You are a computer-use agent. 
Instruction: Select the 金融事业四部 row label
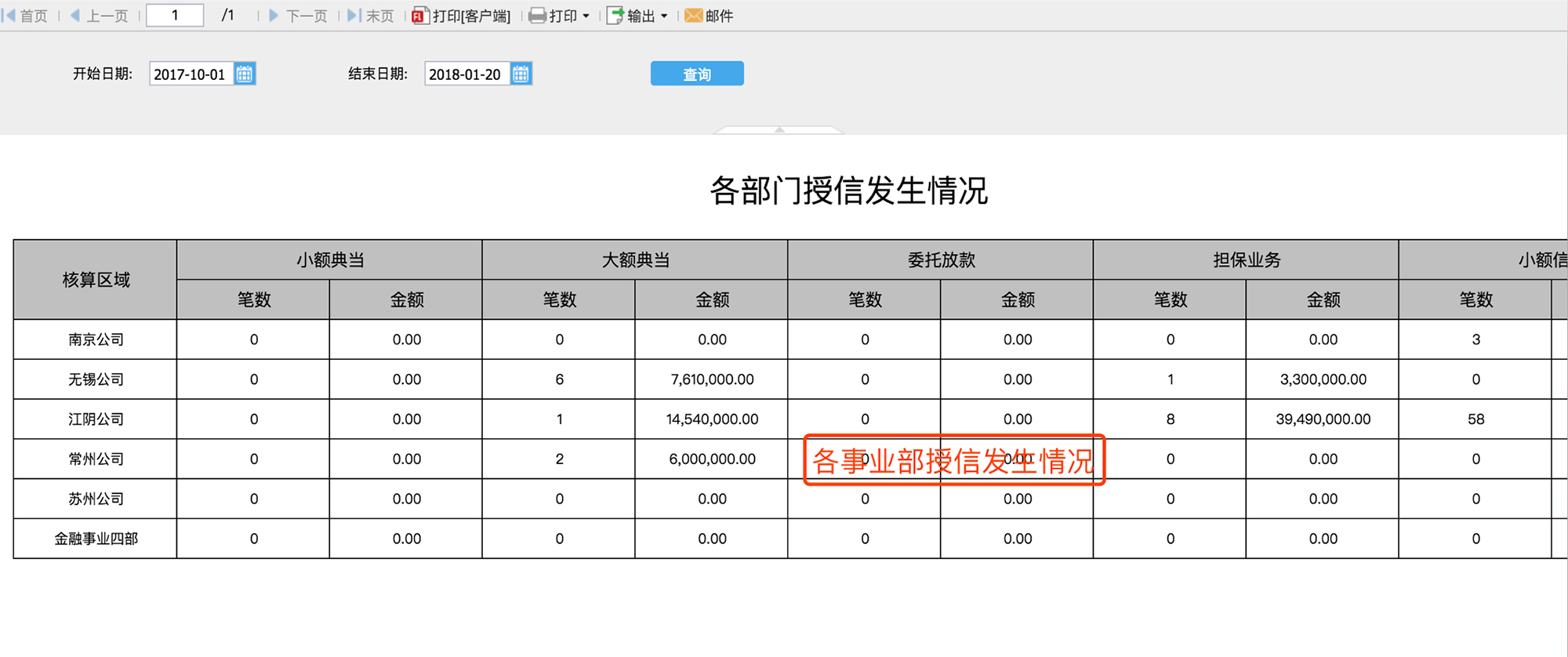pyautogui.click(x=95, y=539)
